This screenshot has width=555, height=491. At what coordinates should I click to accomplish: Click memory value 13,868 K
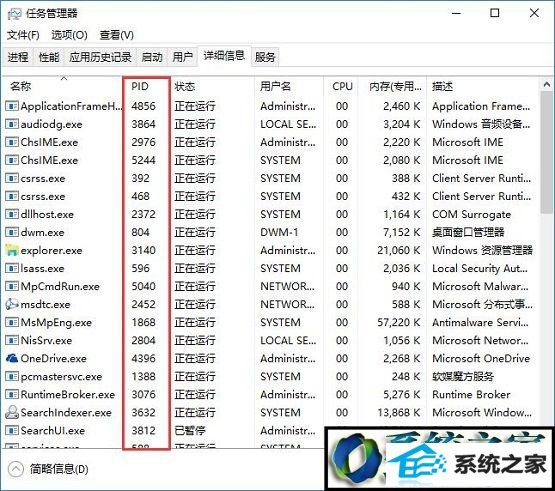click(399, 412)
